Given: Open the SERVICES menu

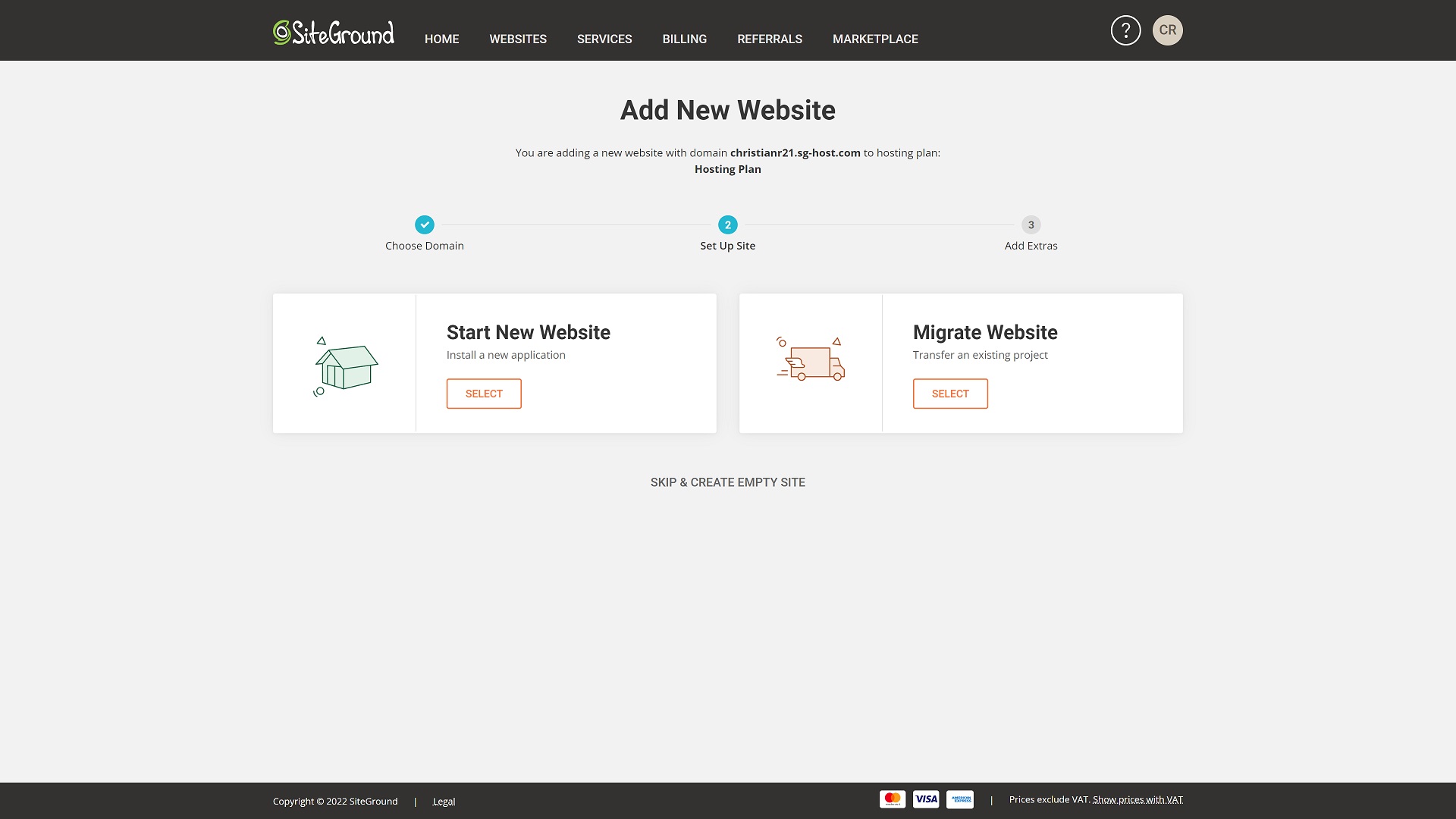Looking at the screenshot, I should tap(604, 39).
